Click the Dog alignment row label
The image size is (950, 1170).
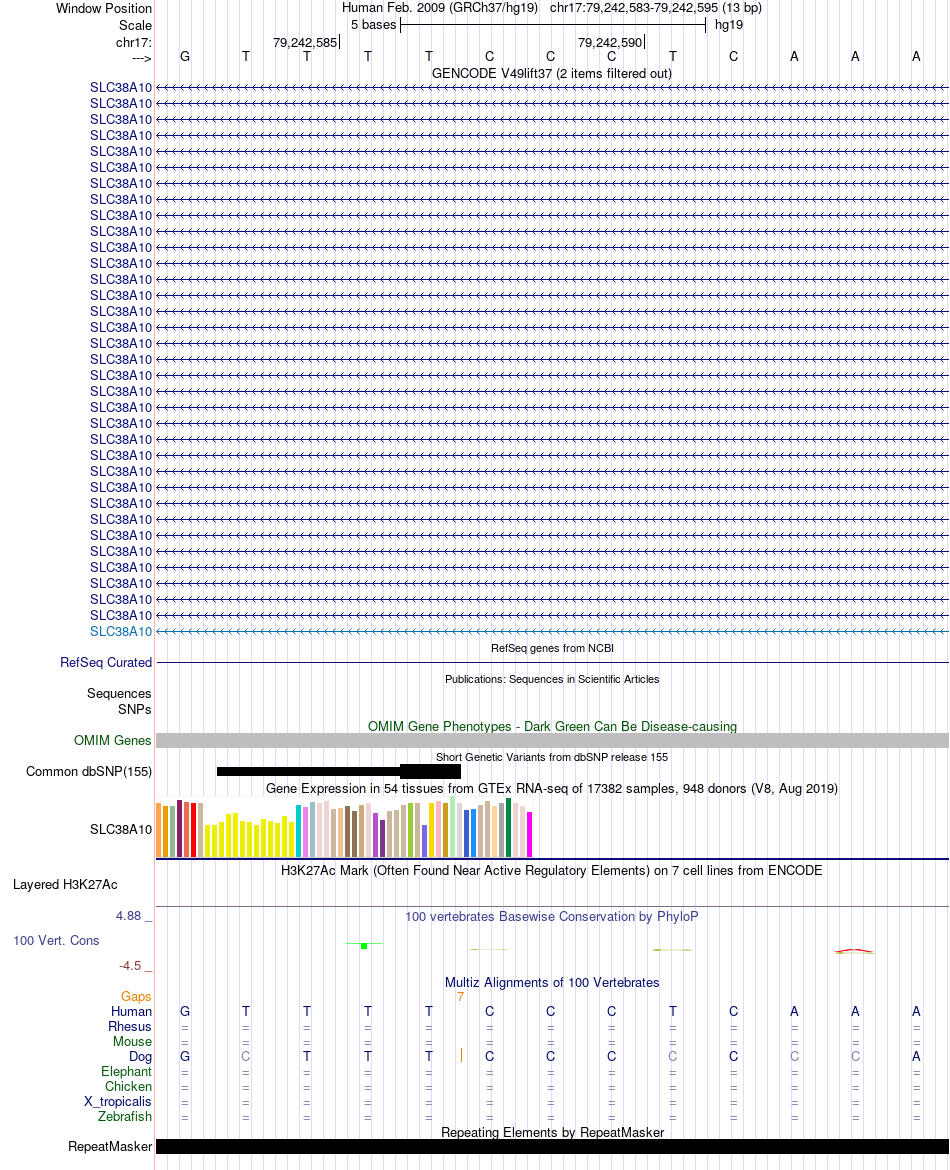coord(140,1056)
